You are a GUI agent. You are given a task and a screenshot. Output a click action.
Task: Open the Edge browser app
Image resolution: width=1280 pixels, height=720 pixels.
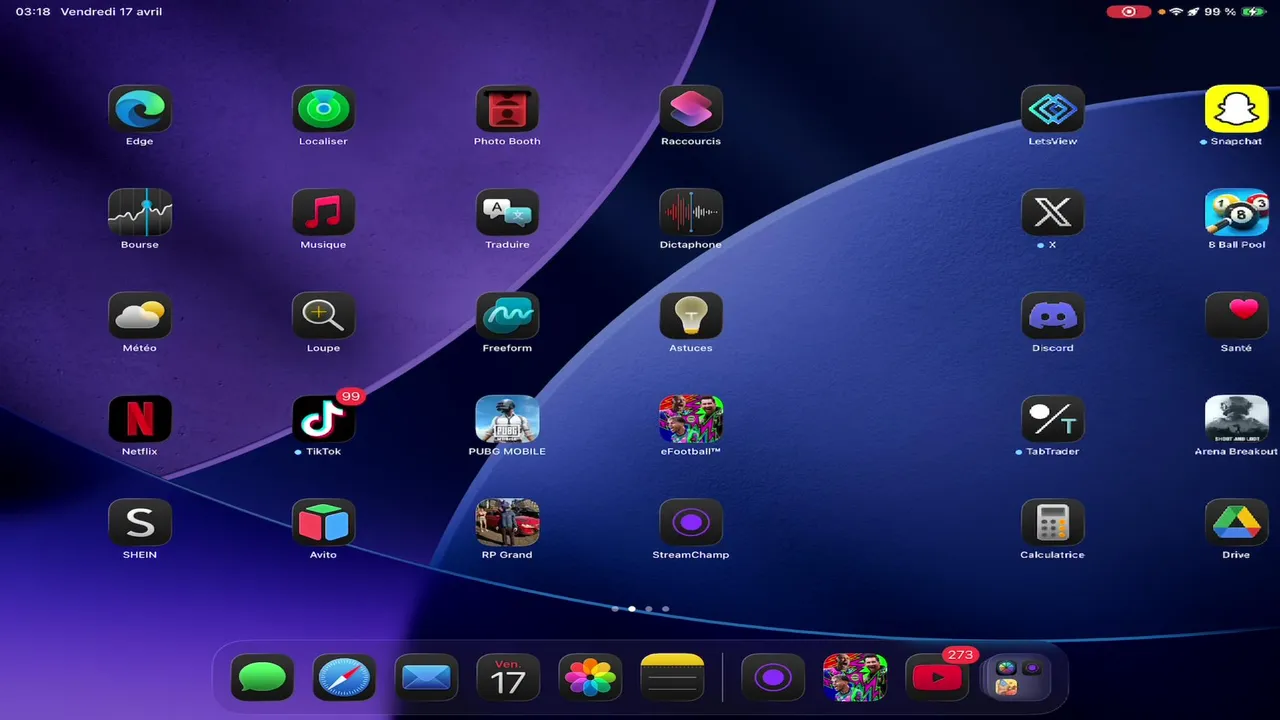pos(140,109)
